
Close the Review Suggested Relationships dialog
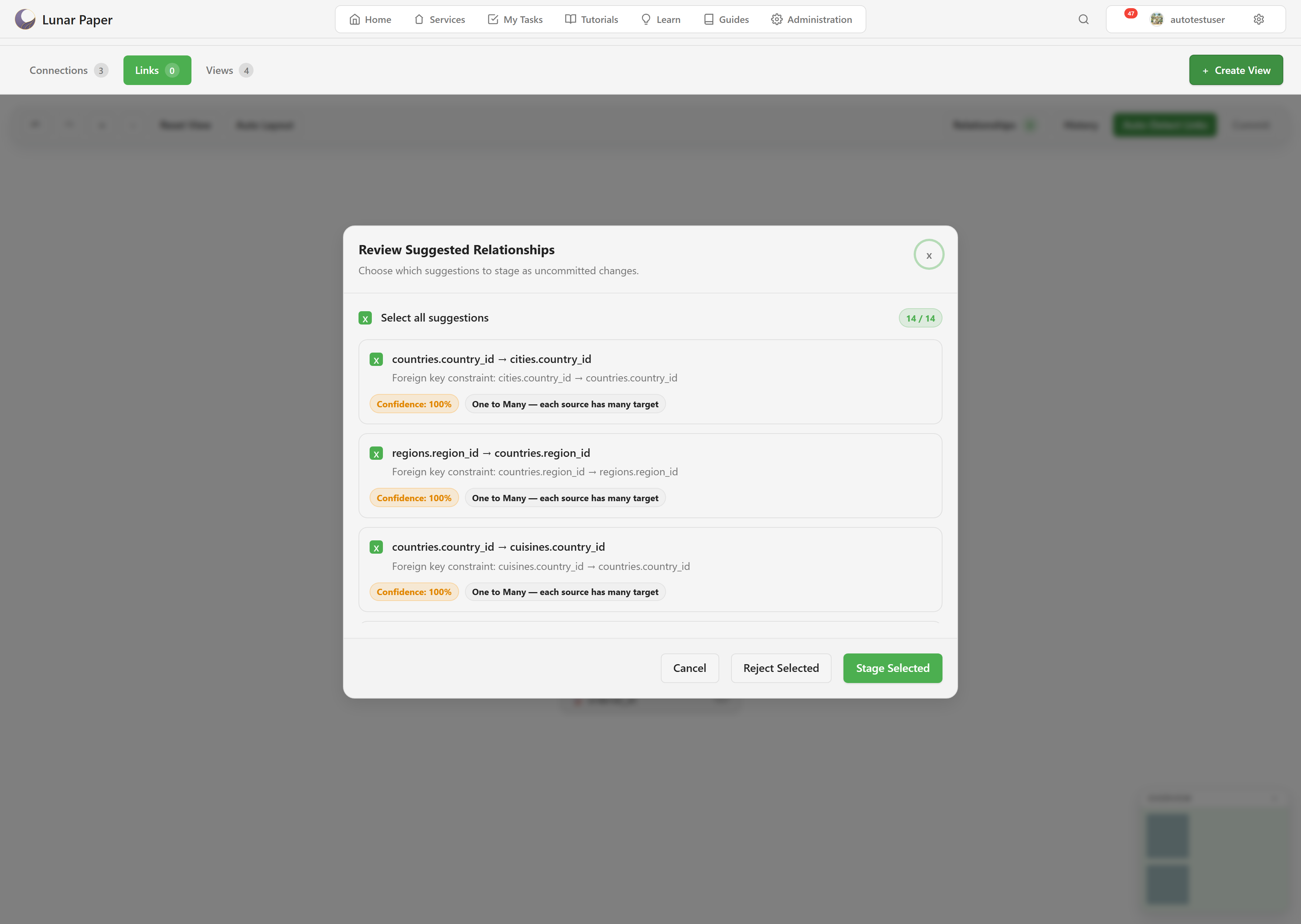click(x=928, y=254)
